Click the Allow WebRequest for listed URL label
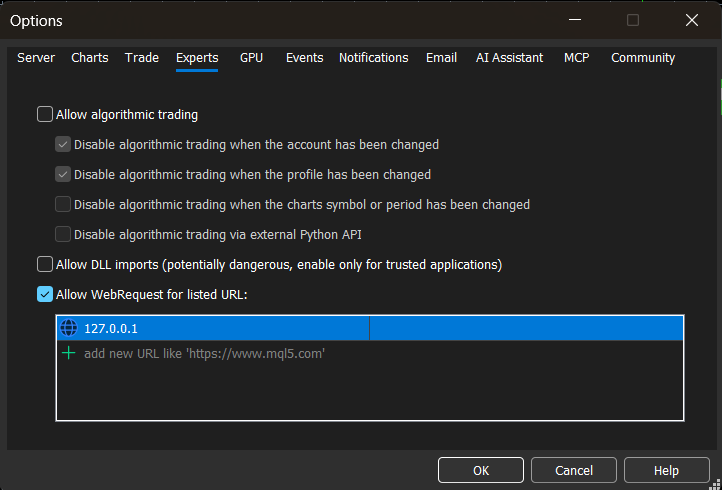The width and height of the screenshot is (722, 490). click(151, 295)
